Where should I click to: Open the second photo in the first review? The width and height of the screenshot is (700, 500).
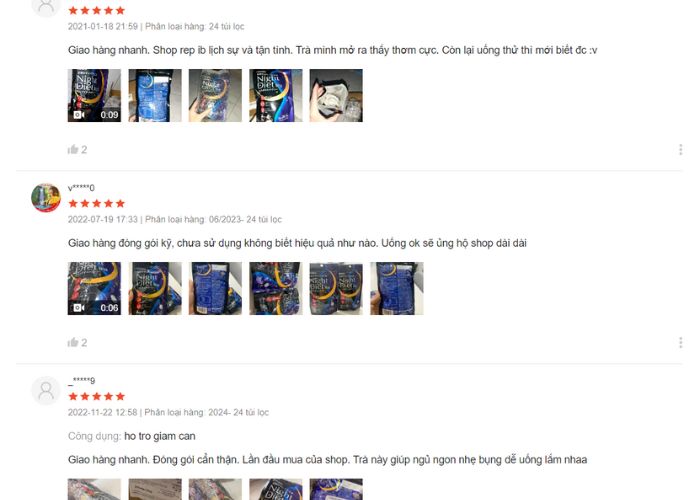pyautogui.click(x=155, y=96)
